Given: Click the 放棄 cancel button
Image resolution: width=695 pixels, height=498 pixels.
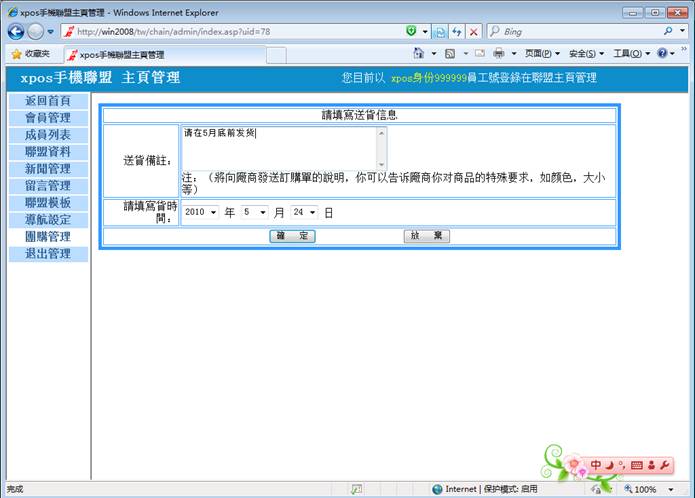Looking at the screenshot, I should point(426,236).
